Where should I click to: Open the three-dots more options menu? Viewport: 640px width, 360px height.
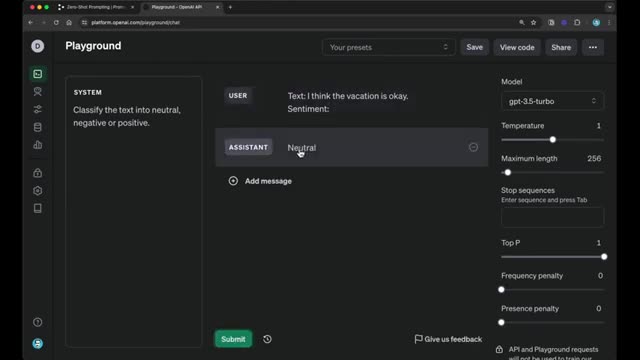click(593, 47)
